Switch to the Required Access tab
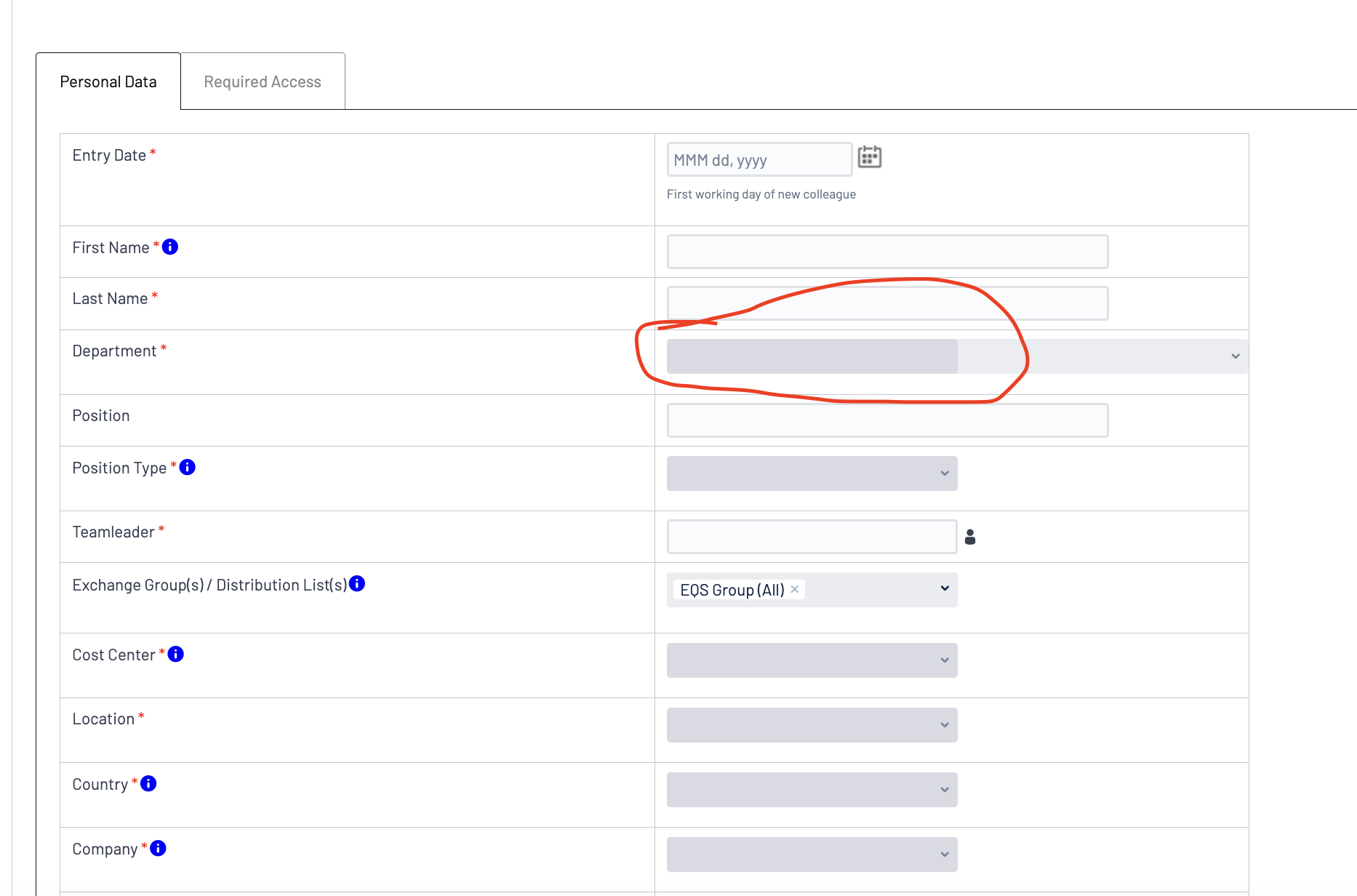 coord(263,81)
